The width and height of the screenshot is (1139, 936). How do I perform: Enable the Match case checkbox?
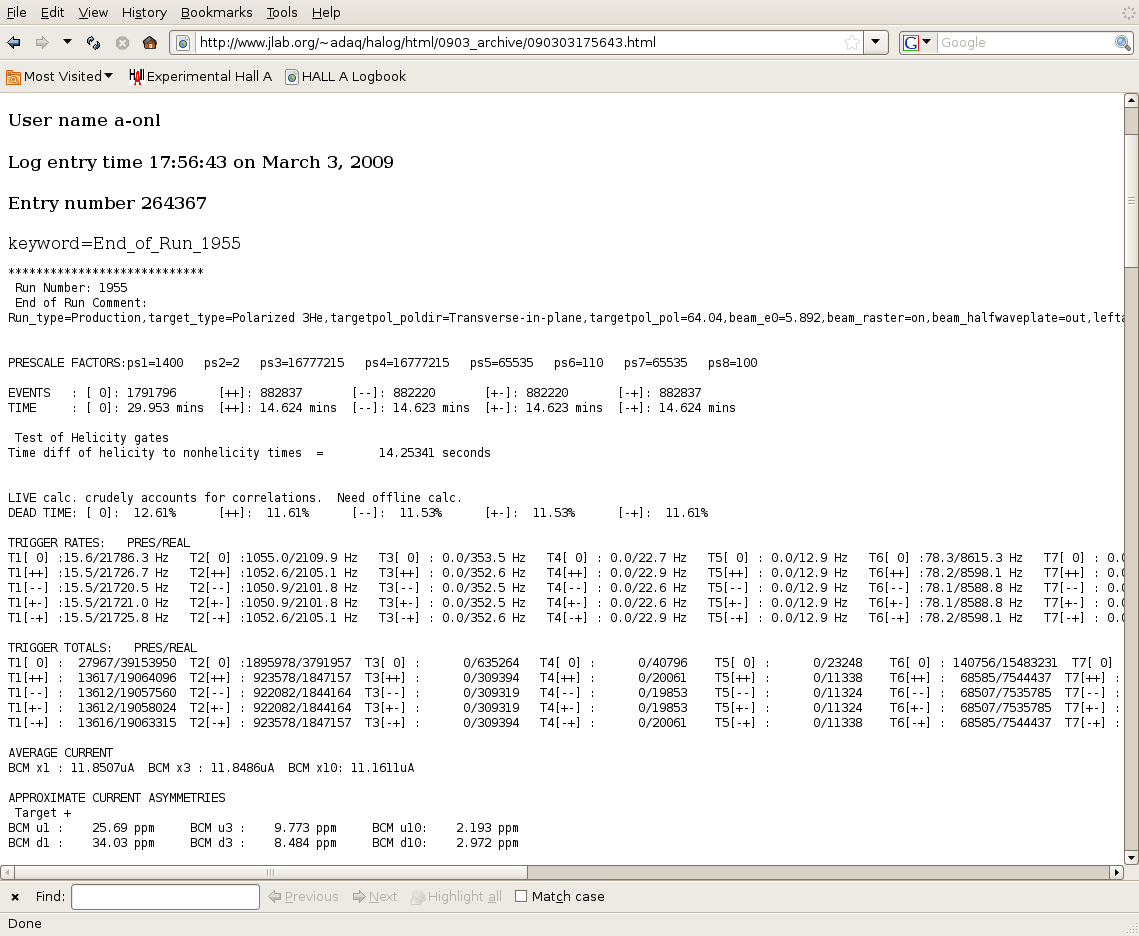(521, 896)
